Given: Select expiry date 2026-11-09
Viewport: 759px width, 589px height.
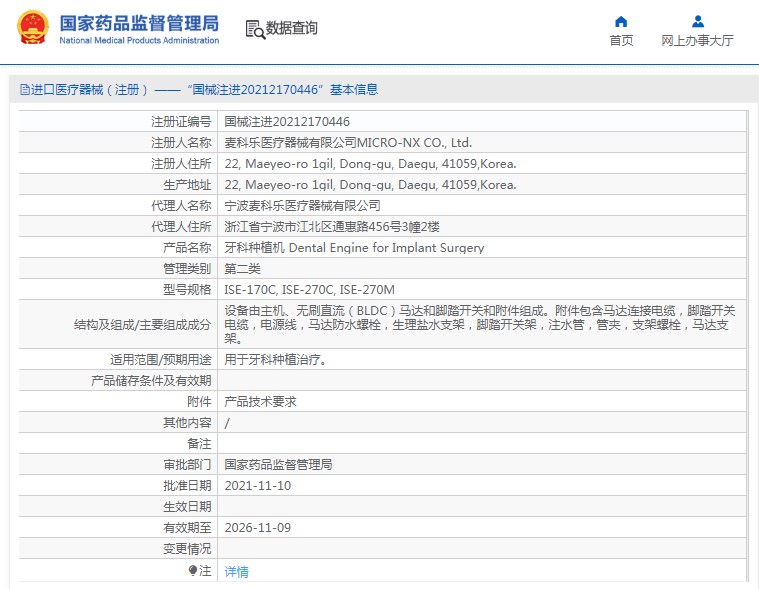Looking at the screenshot, I should click(x=258, y=528).
